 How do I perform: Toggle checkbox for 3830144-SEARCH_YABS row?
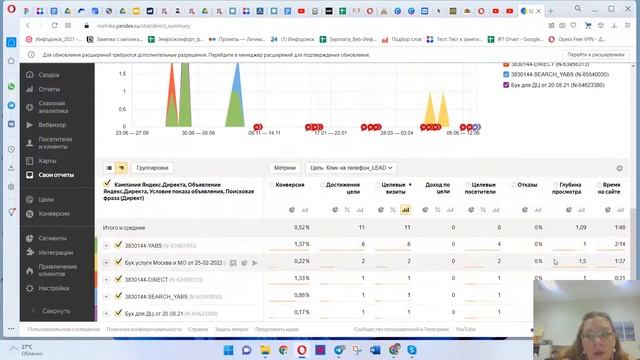118,296
